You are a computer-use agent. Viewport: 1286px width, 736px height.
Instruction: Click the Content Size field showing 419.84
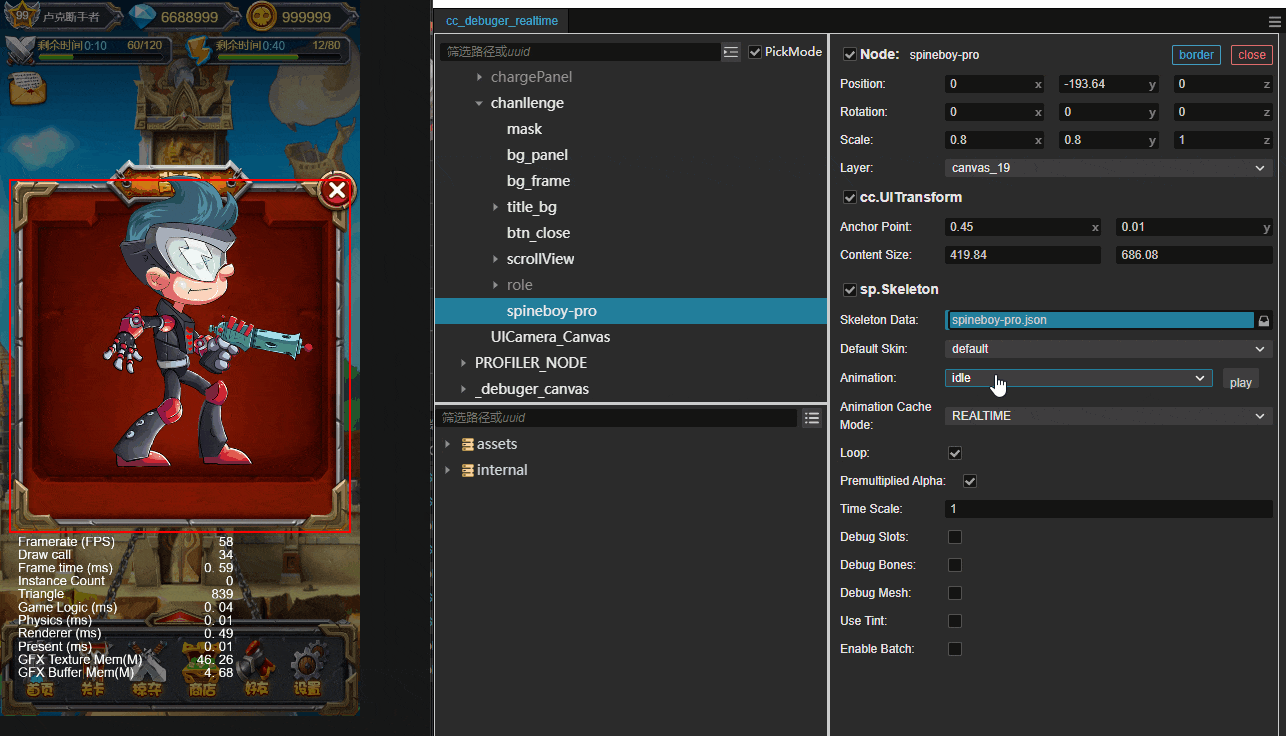1022,255
